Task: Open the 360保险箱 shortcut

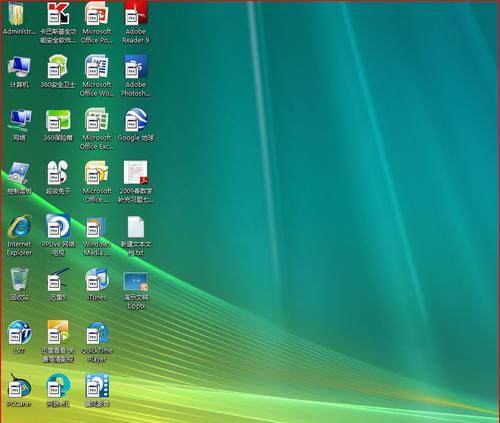Action: 58,120
